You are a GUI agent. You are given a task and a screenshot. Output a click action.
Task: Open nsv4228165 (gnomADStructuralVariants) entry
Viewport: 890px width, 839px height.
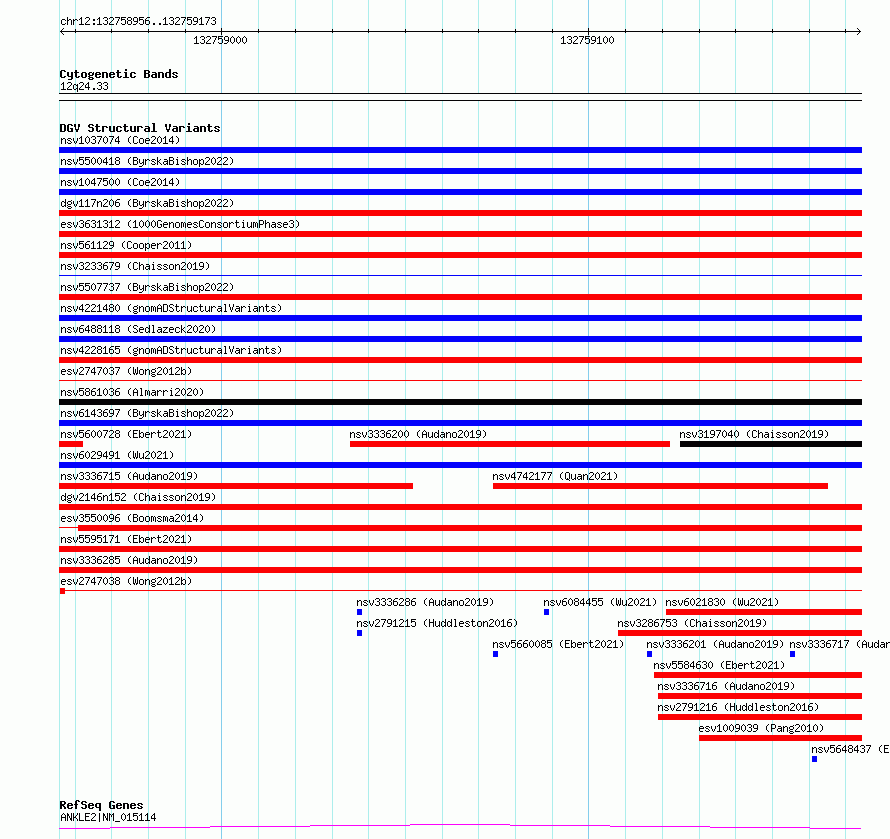(x=460, y=360)
